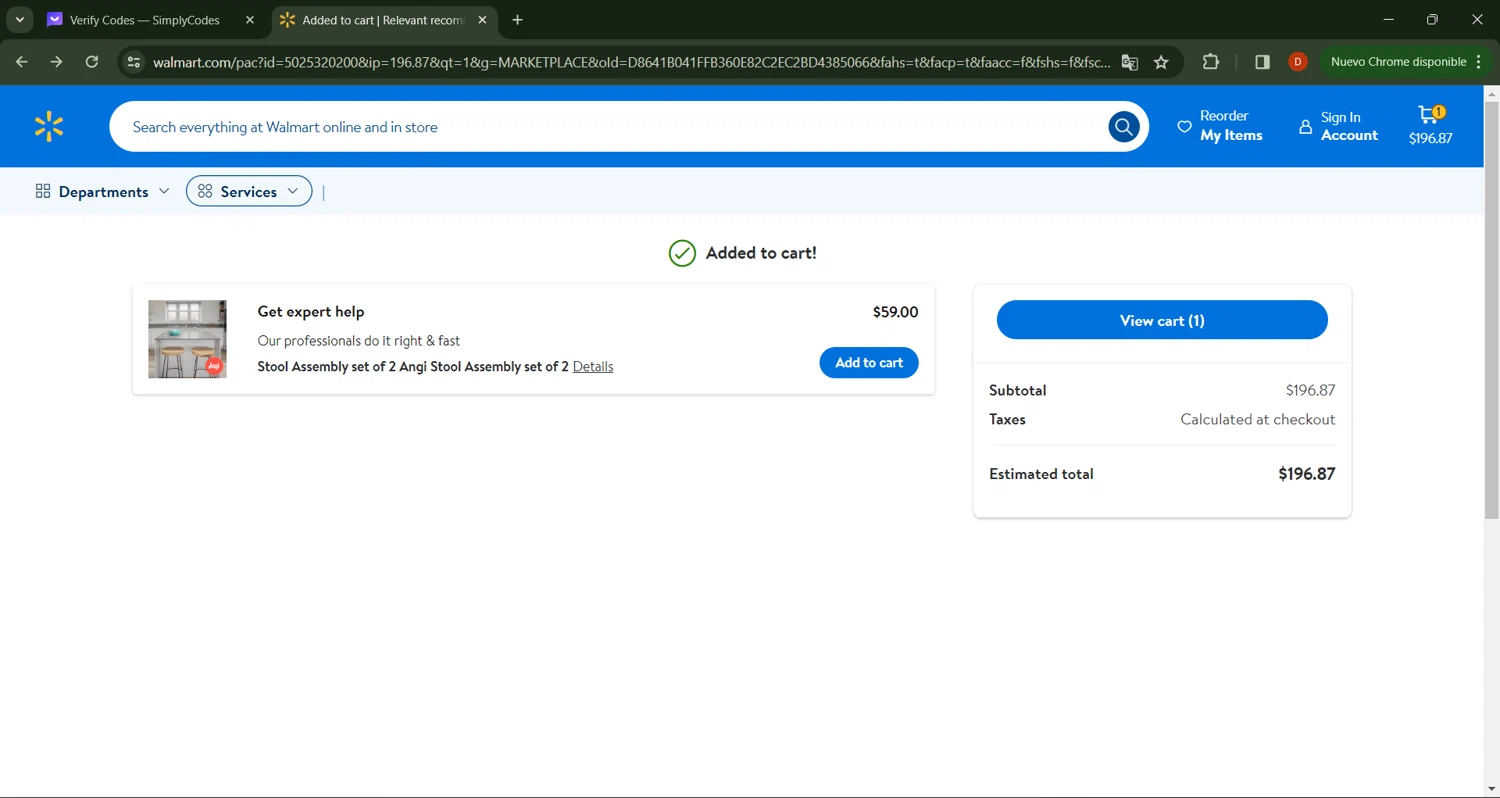Click the Added to cart! confirmation text
1500x798 pixels.
coord(761,253)
